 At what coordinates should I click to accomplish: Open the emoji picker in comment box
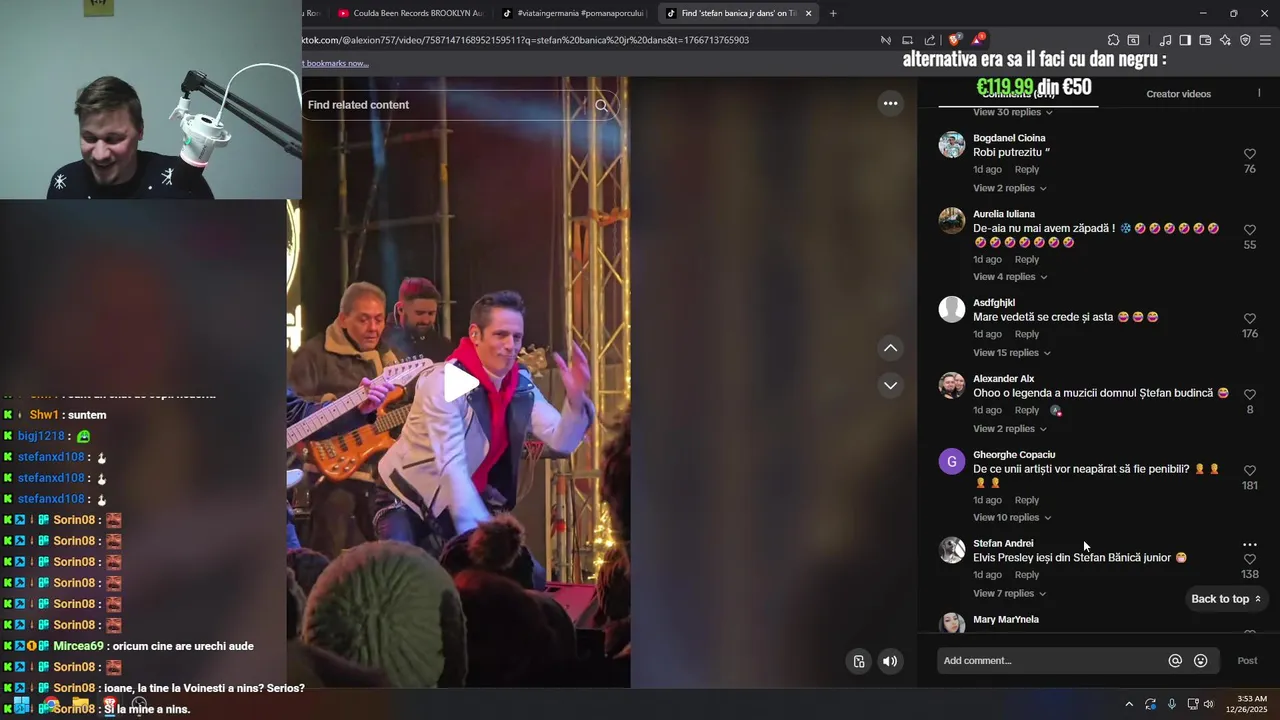click(1201, 661)
